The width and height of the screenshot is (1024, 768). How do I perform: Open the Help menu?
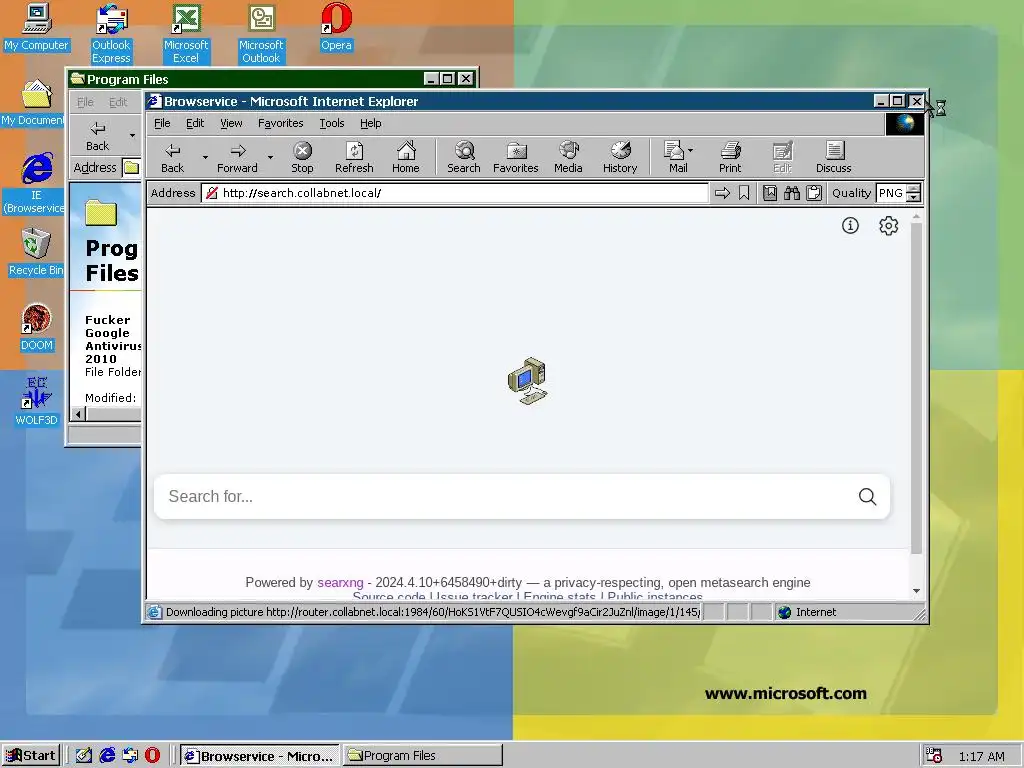coord(370,123)
